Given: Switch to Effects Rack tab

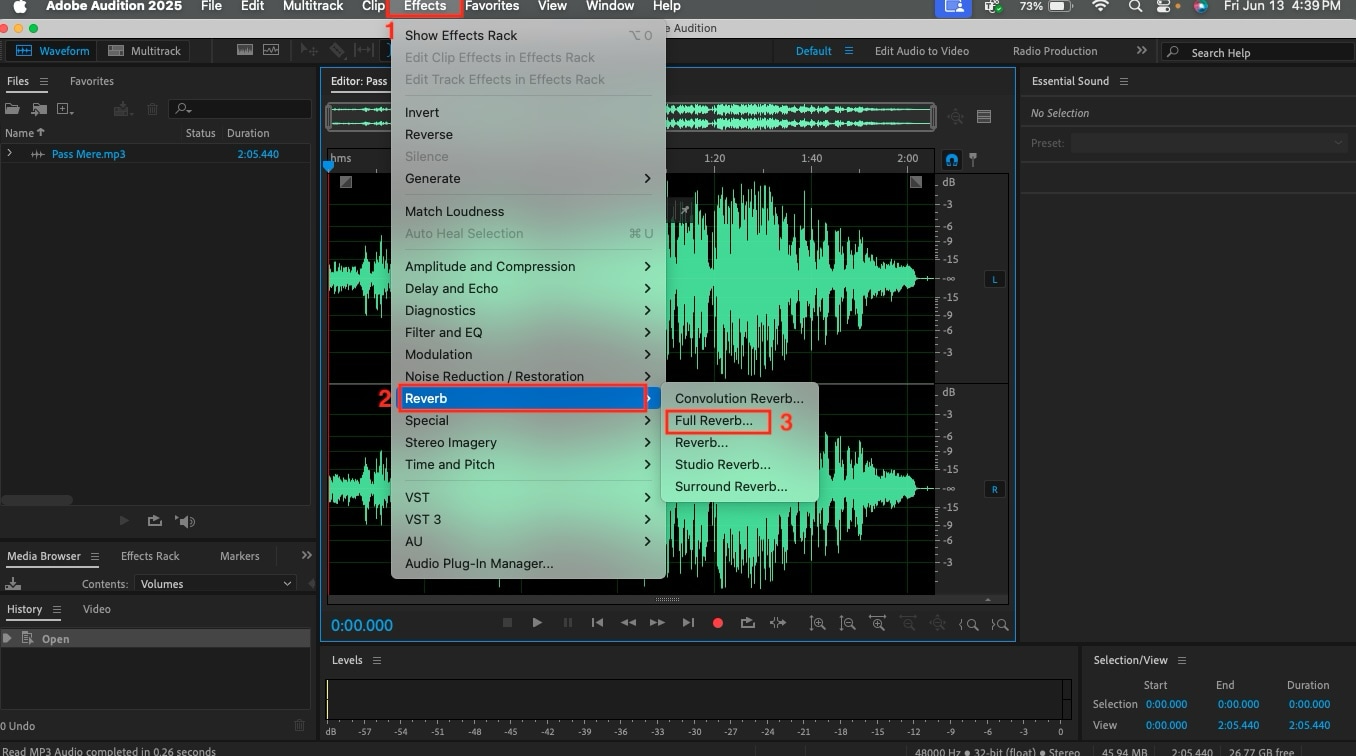Looking at the screenshot, I should tap(150, 556).
